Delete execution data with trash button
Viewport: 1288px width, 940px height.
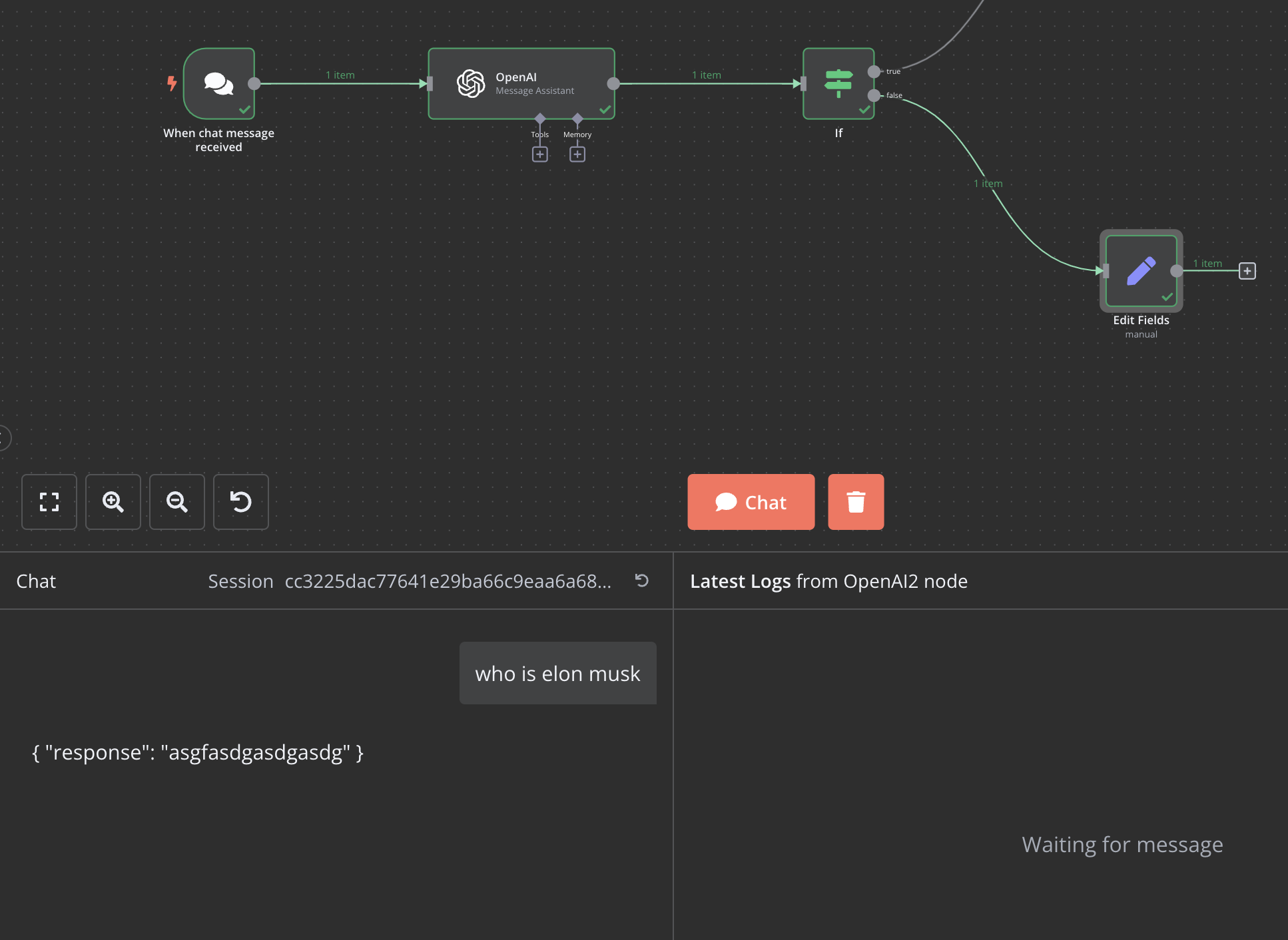pos(856,502)
